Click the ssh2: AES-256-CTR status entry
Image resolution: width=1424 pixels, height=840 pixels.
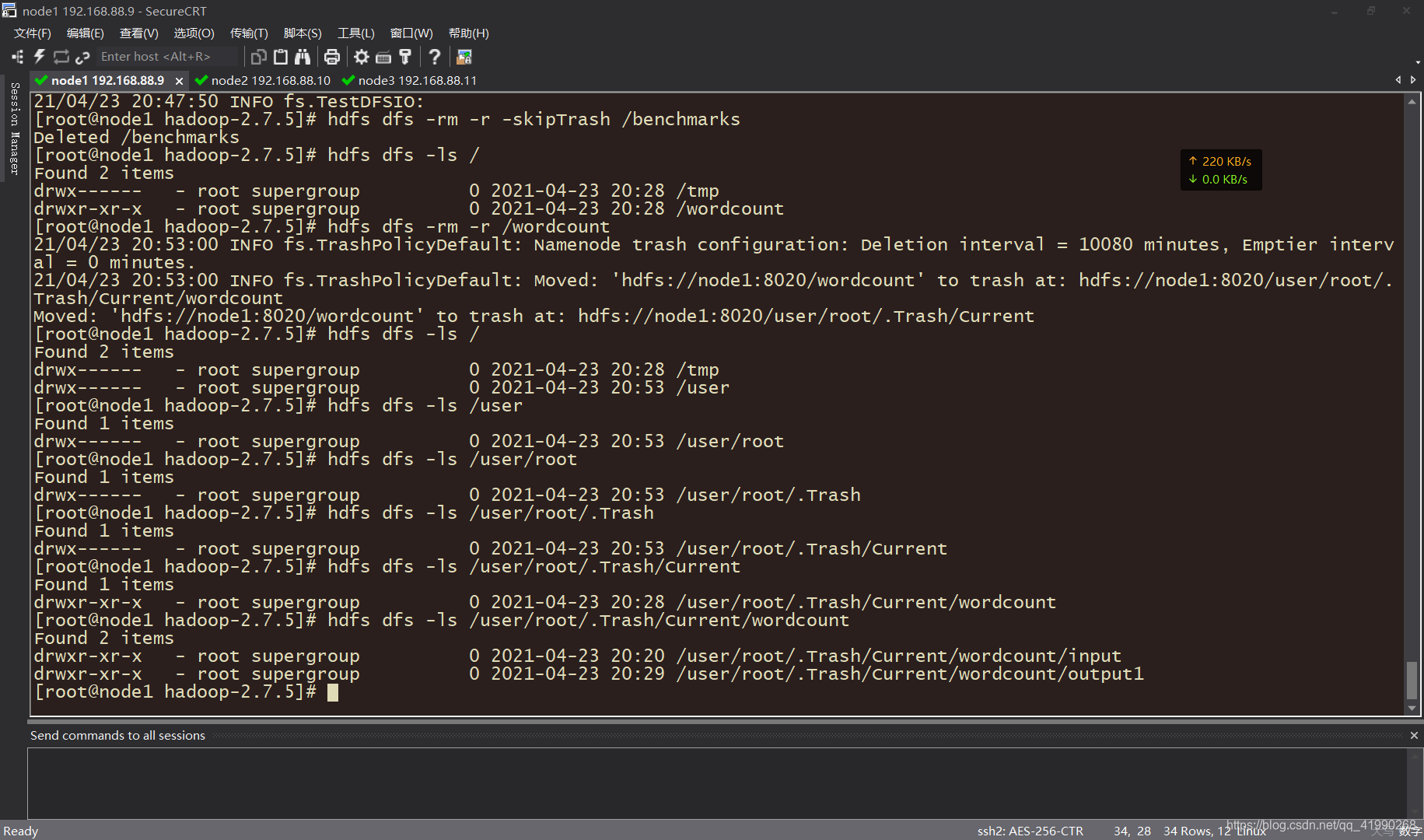pos(1030,831)
